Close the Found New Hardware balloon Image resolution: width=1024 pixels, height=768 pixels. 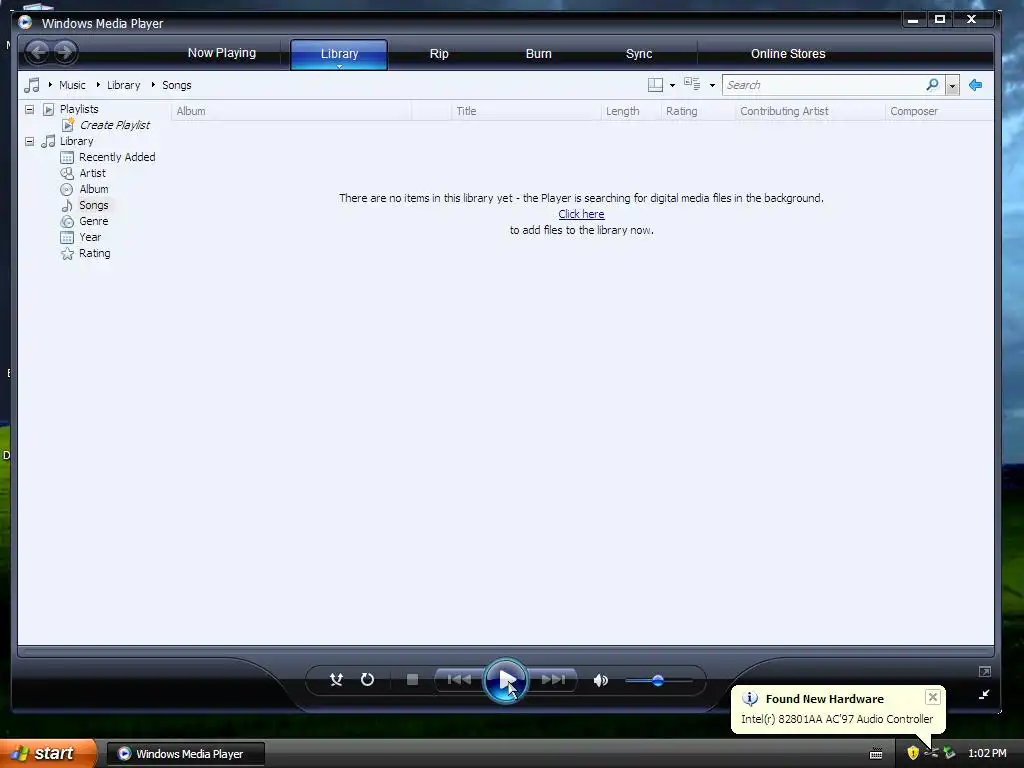pyautogui.click(x=933, y=697)
